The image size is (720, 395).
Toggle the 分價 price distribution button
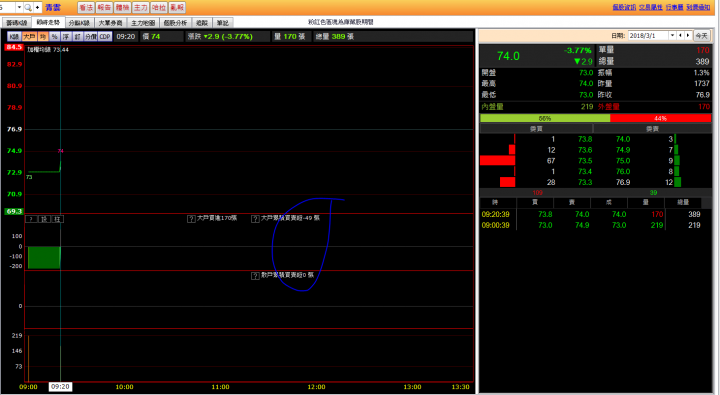click(91, 36)
